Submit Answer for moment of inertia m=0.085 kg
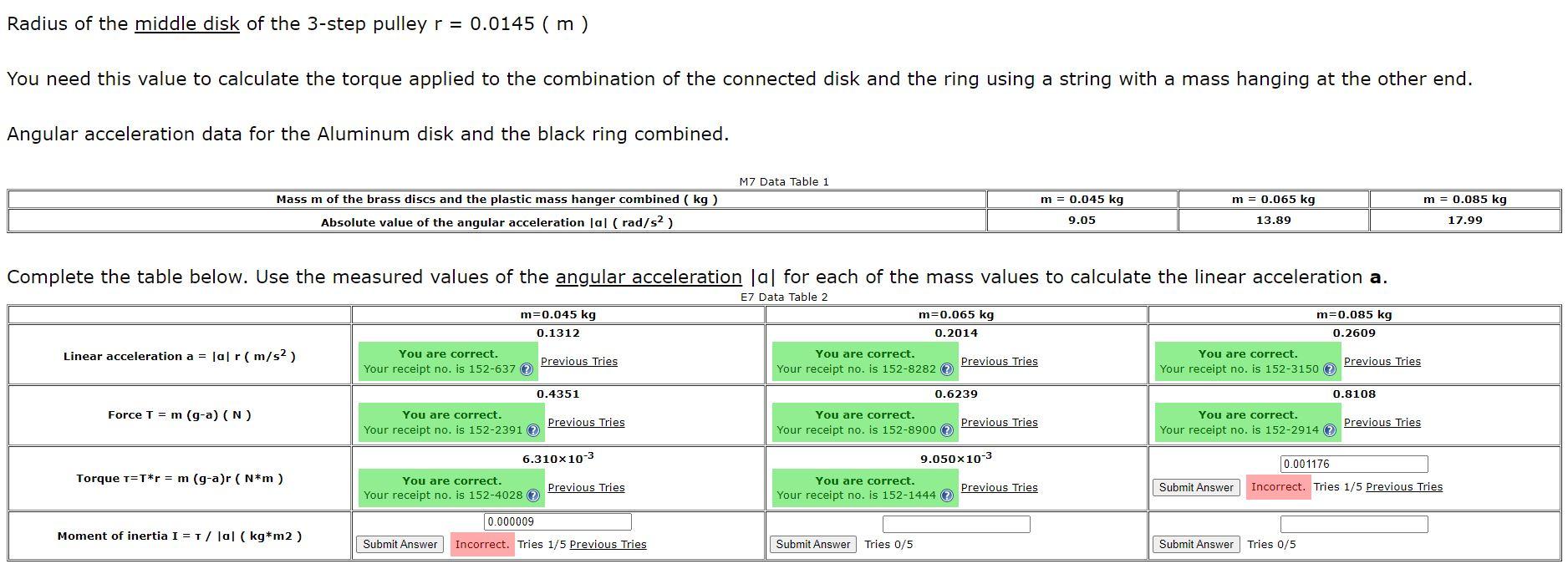Viewport: 1568px width, 569px height. point(1196,545)
